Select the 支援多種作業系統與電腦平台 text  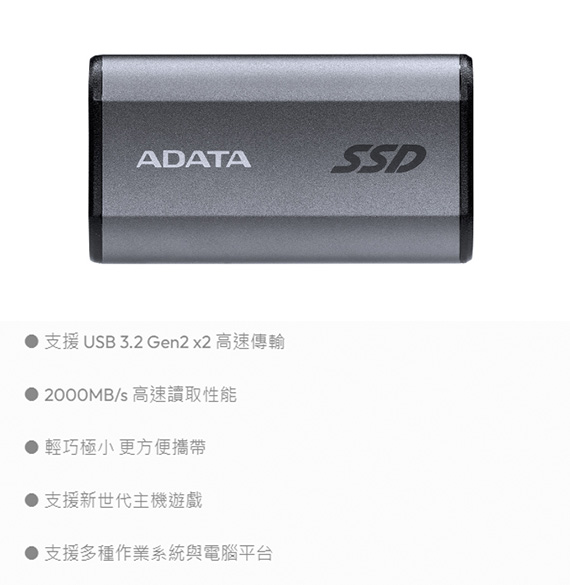pyautogui.click(x=159, y=553)
